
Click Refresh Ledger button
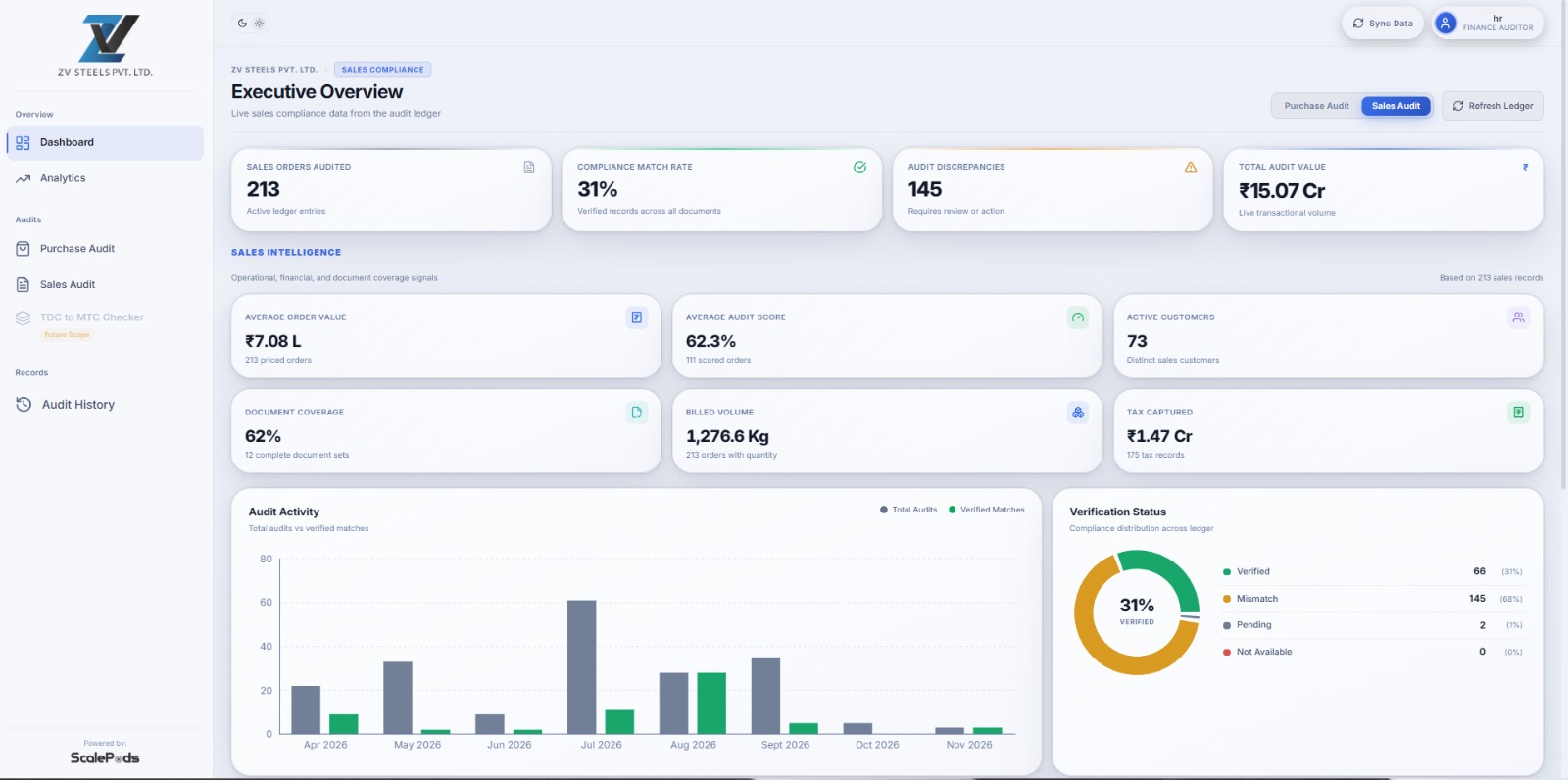1493,106
